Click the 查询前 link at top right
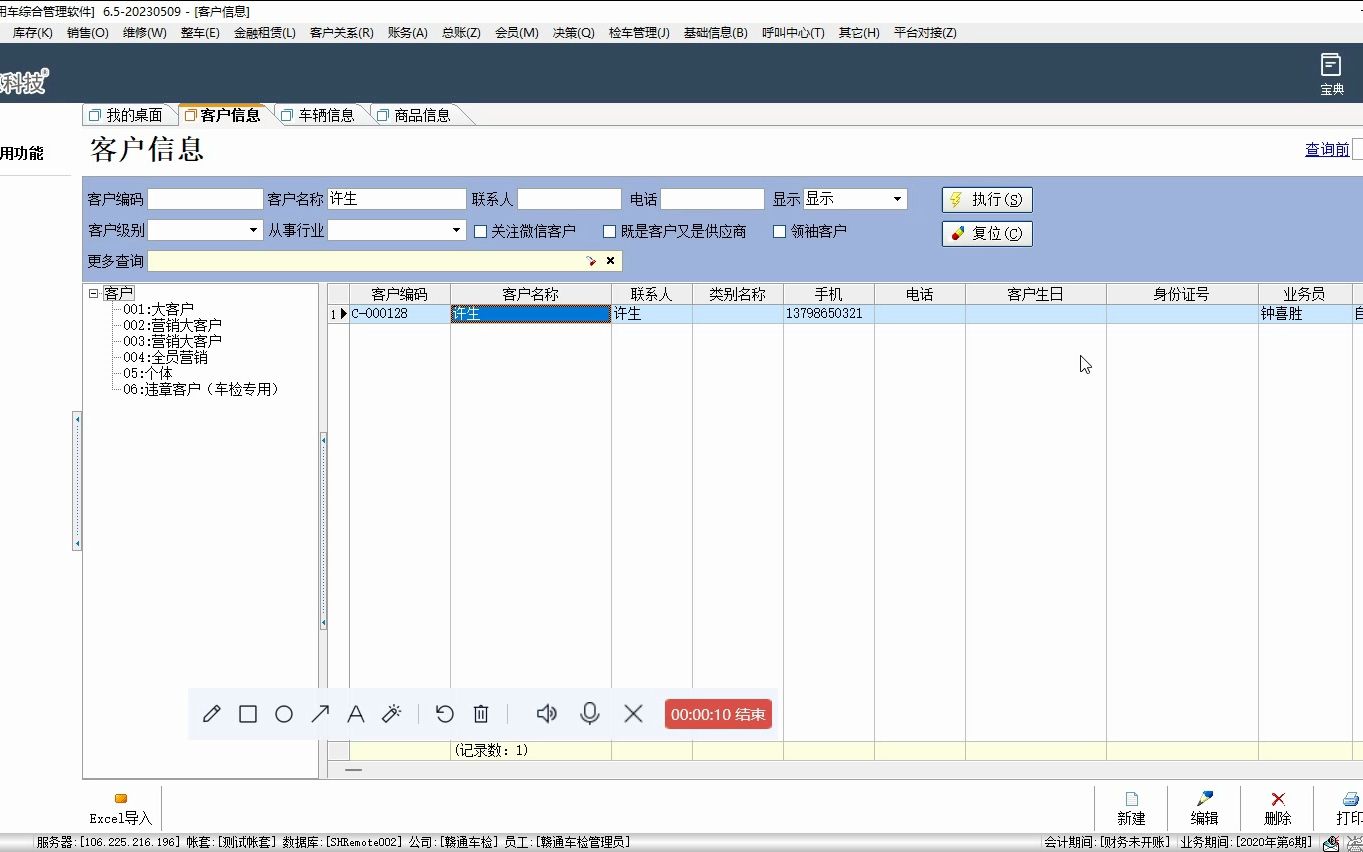The image size is (1363, 852). click(x=1329, y=148)
